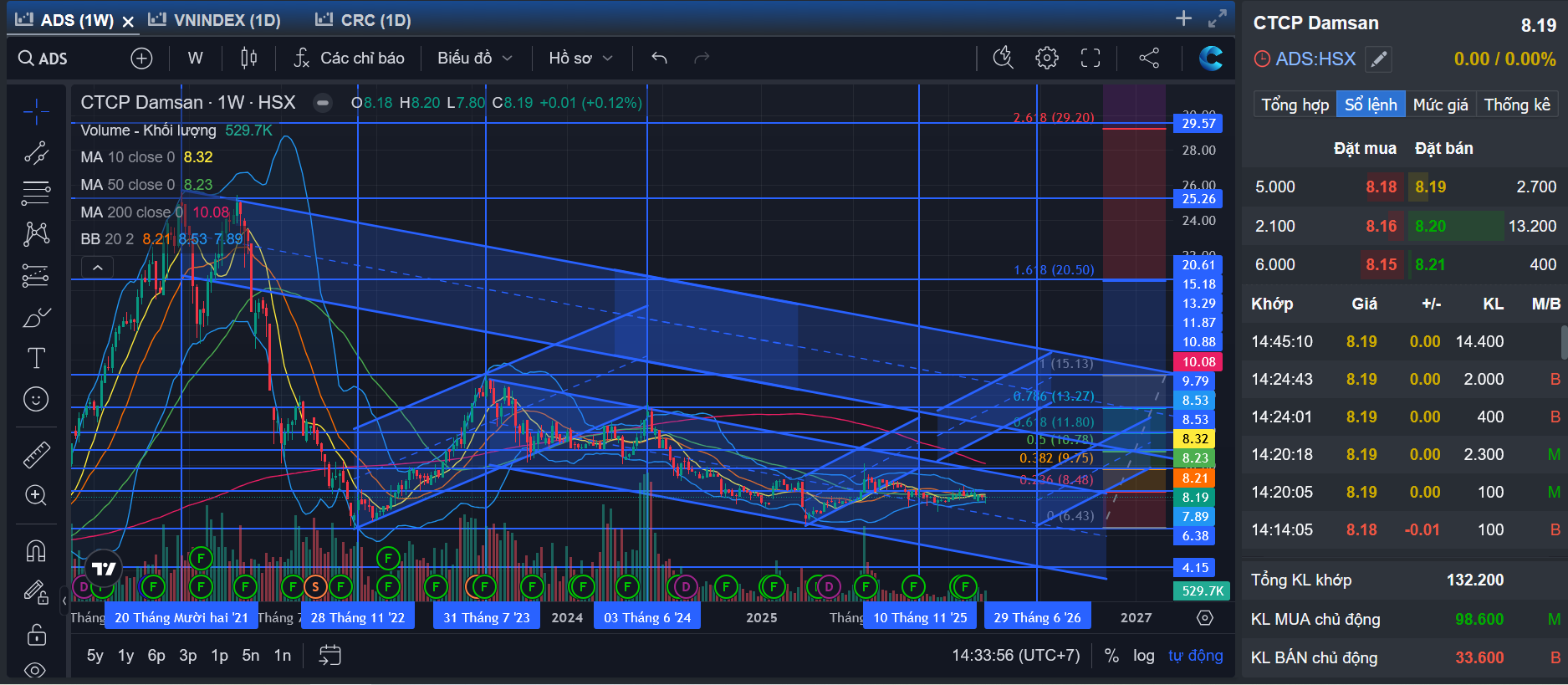Click the ADS:HSX clock status icon

pos(1262,59)
